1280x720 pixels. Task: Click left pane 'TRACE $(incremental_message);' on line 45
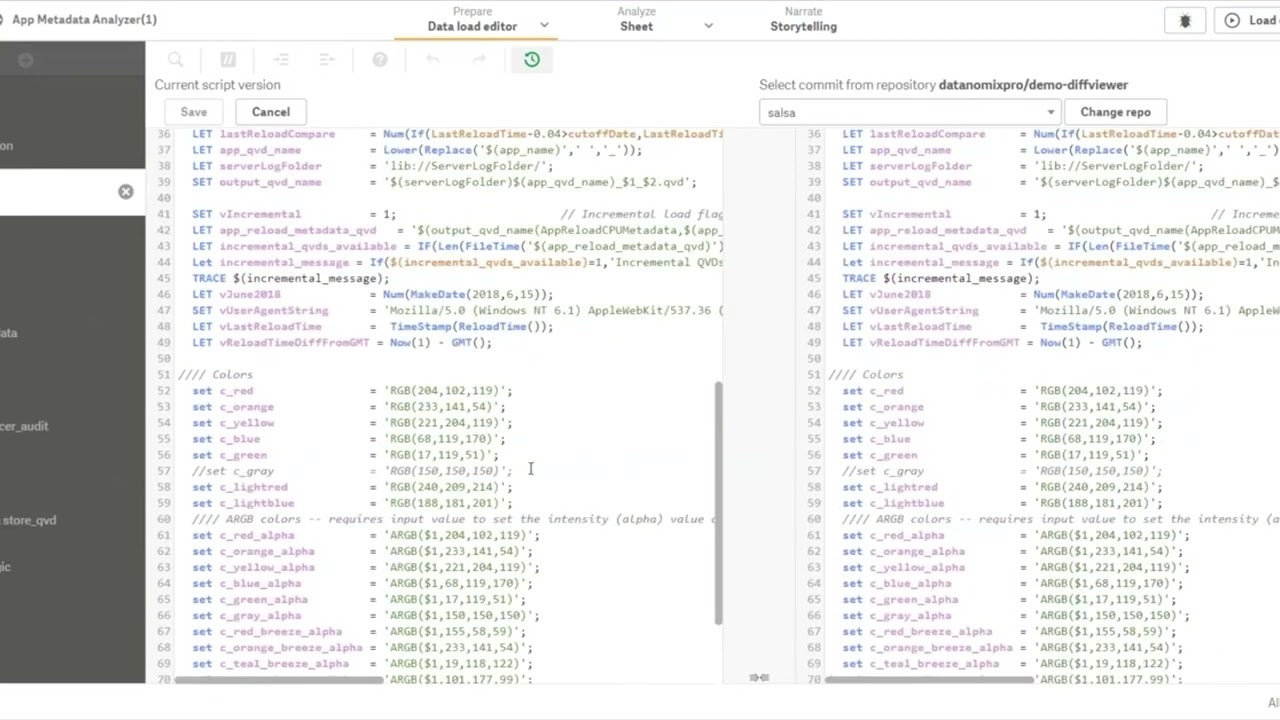tap(291, 278)
